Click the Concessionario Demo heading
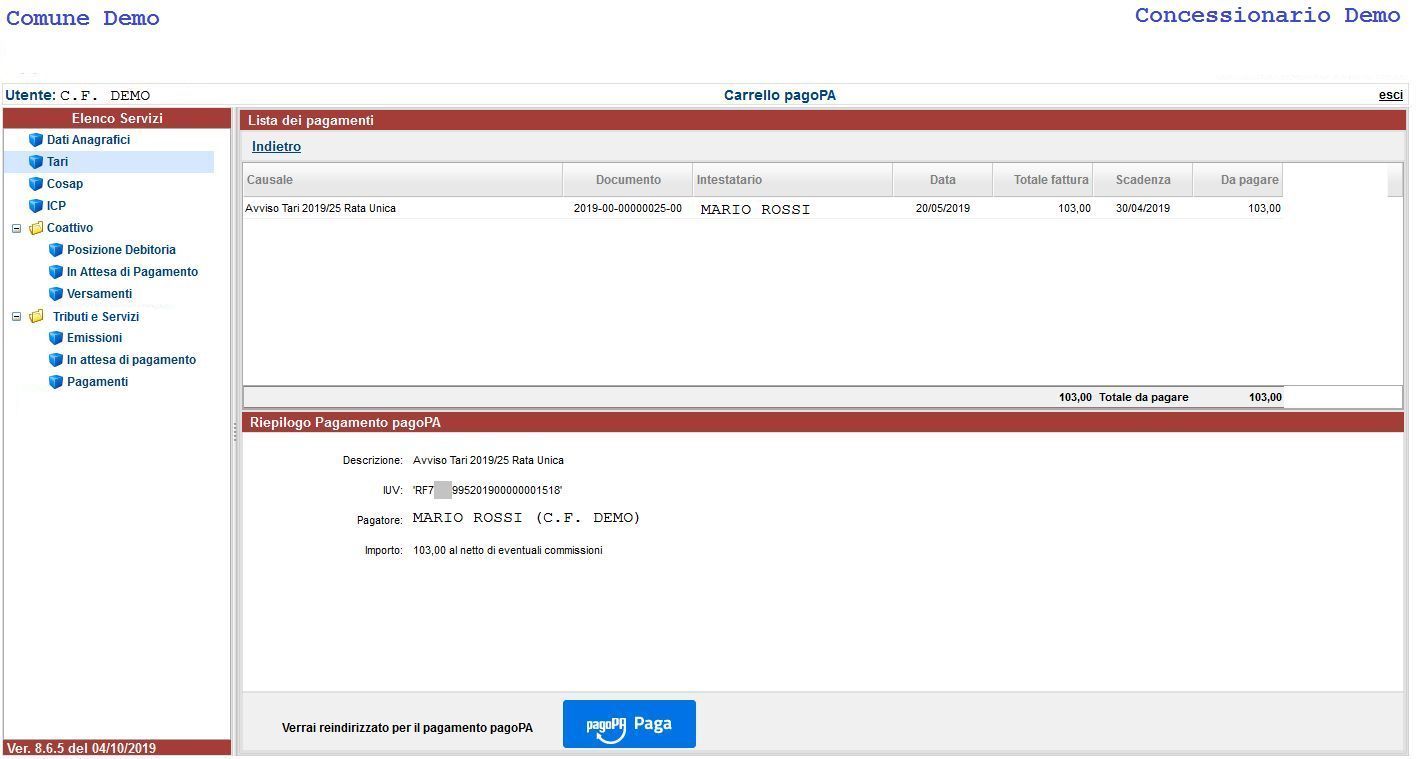This screenshot has height=759, width=1421. (x=1267, y=15)
